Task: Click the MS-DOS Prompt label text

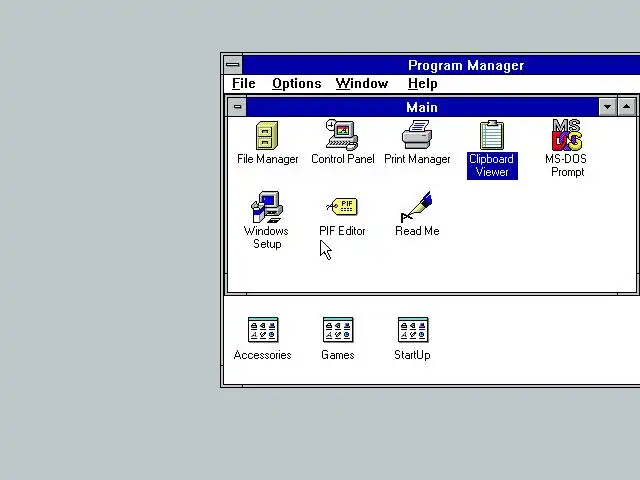Action: pyautogui.click(x=567, y=165)
